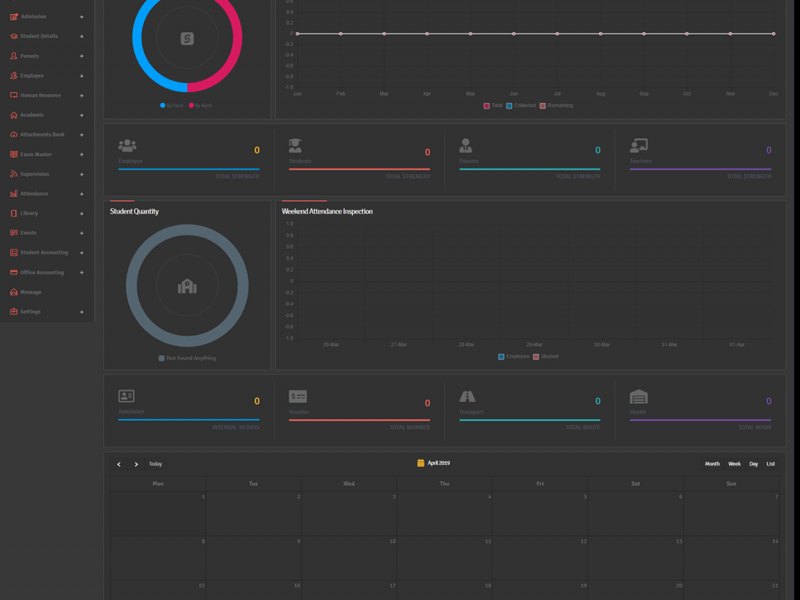Toggle the Student legend in attendance chart

(x=546, y=357)
